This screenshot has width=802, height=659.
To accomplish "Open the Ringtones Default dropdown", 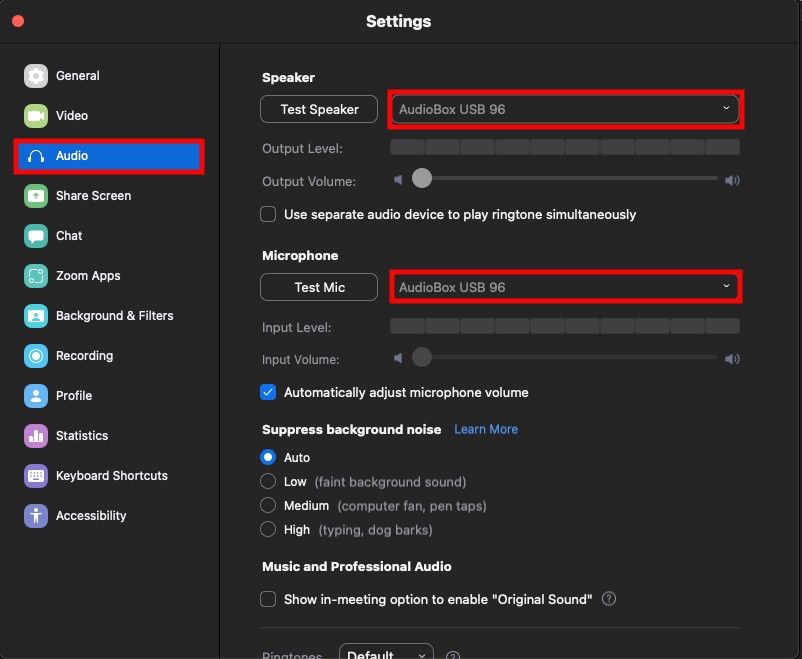I will click(386, 654).
